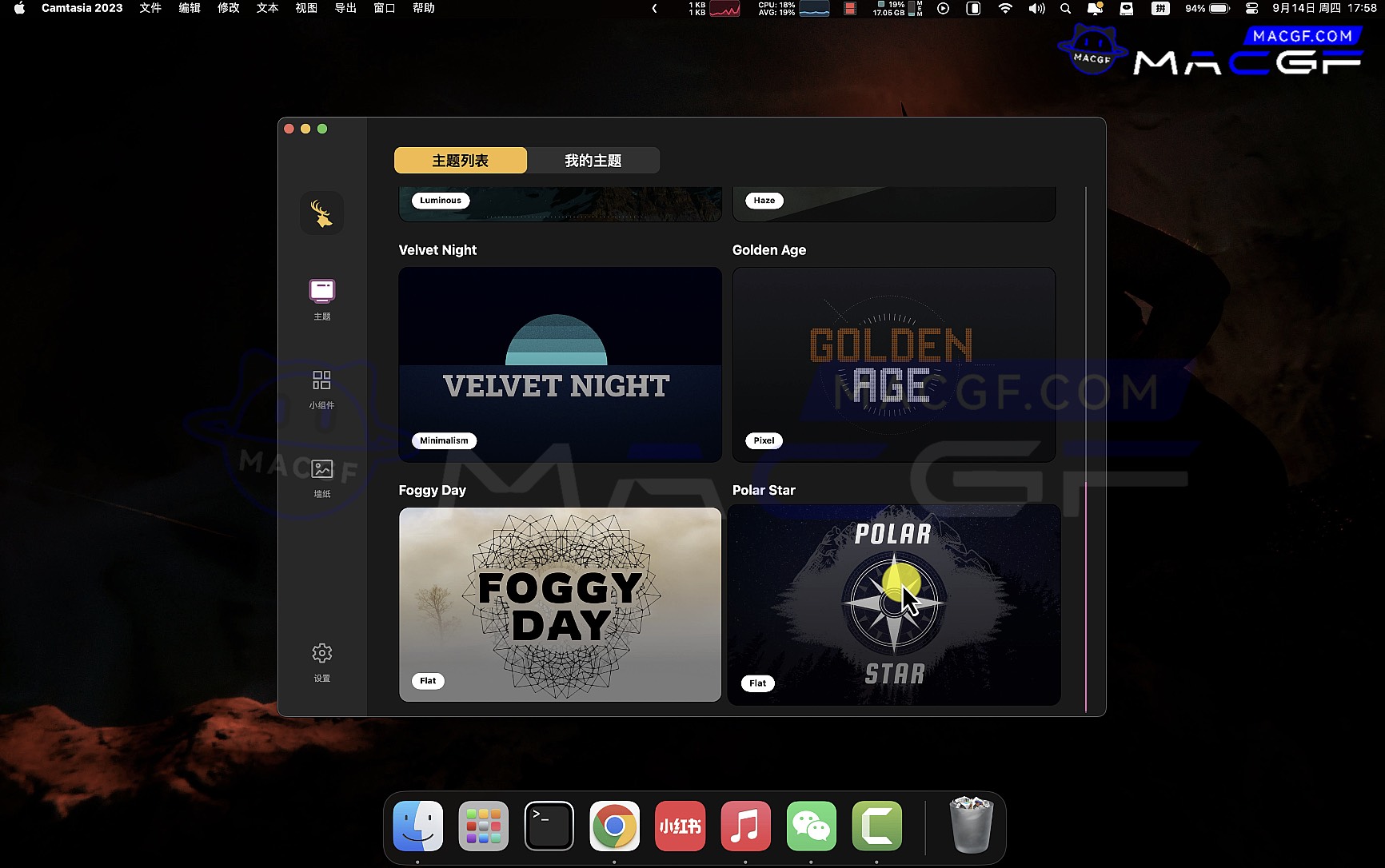Select the 主题列表 tab
This screenshot has width=1385, height=868.
[460, 161]
